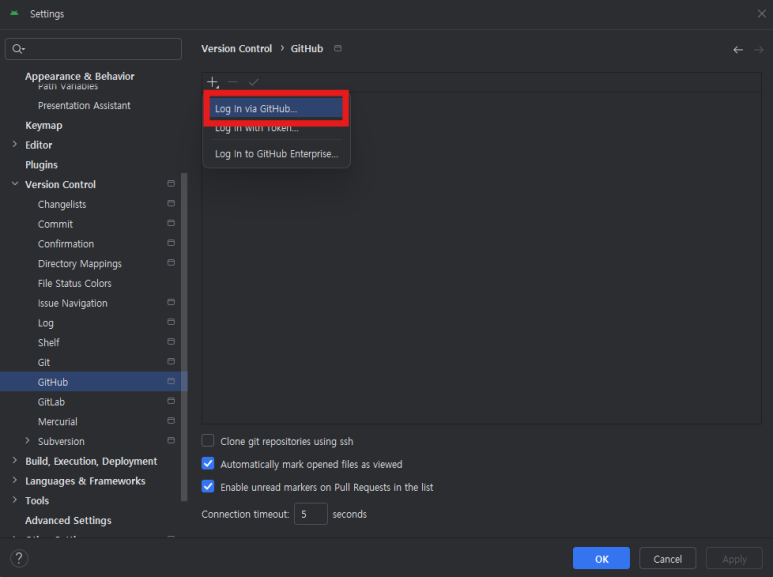Click project icon beside GitHub row
The image size is (773, 577).
coord(171,381)
